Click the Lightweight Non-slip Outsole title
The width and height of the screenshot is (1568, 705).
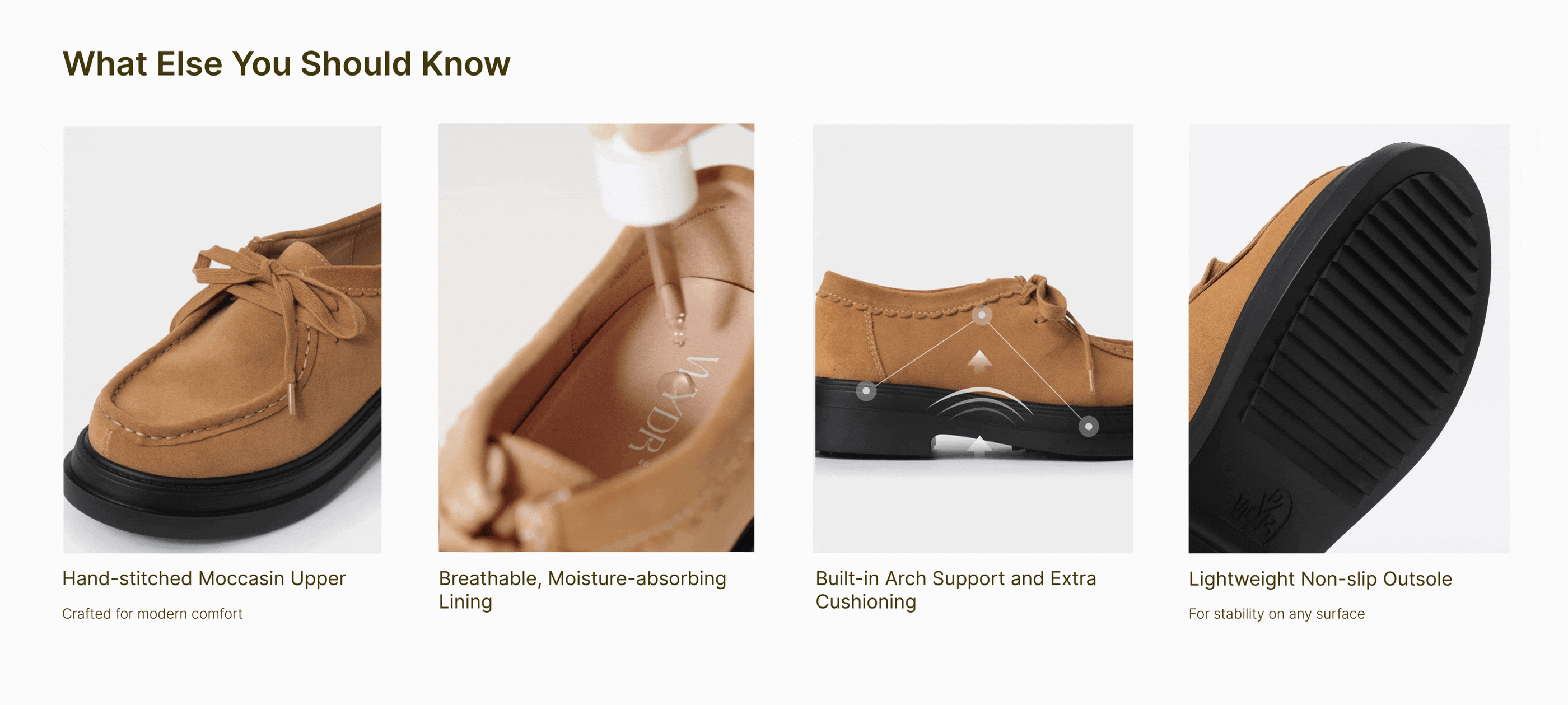click(1320, 578)
